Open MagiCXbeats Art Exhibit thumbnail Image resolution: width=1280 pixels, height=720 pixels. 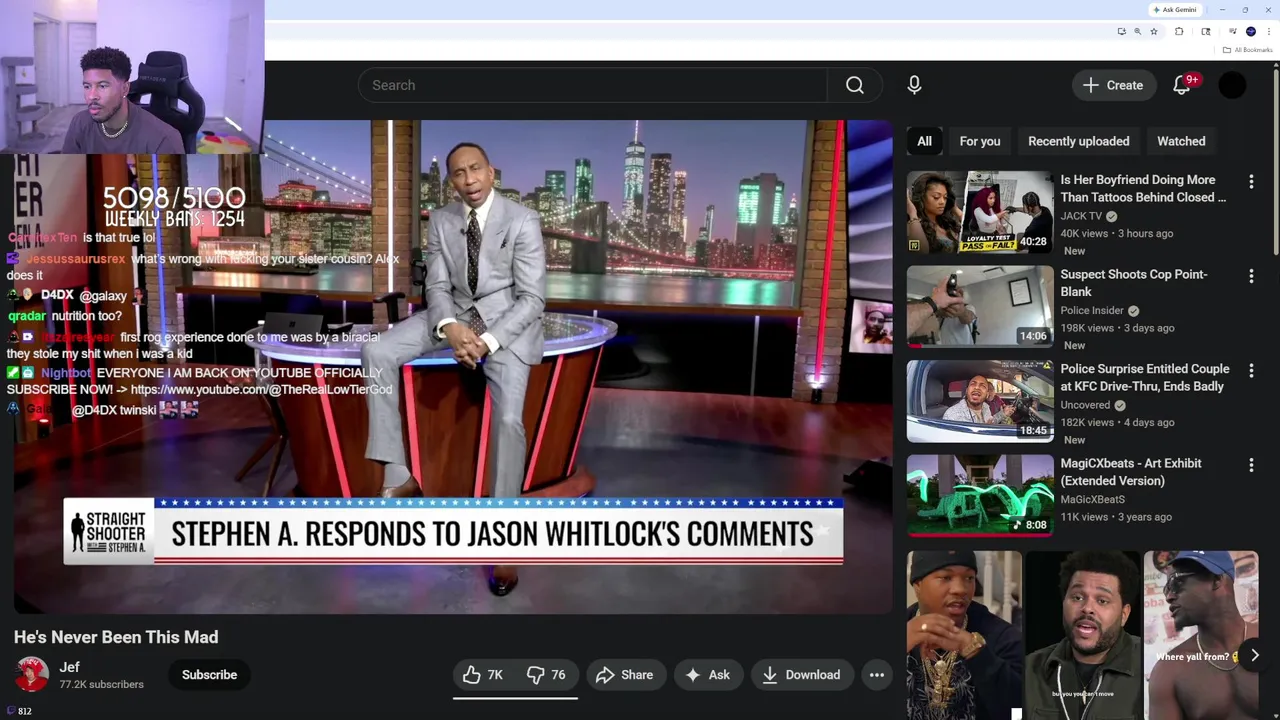point(980,495)
